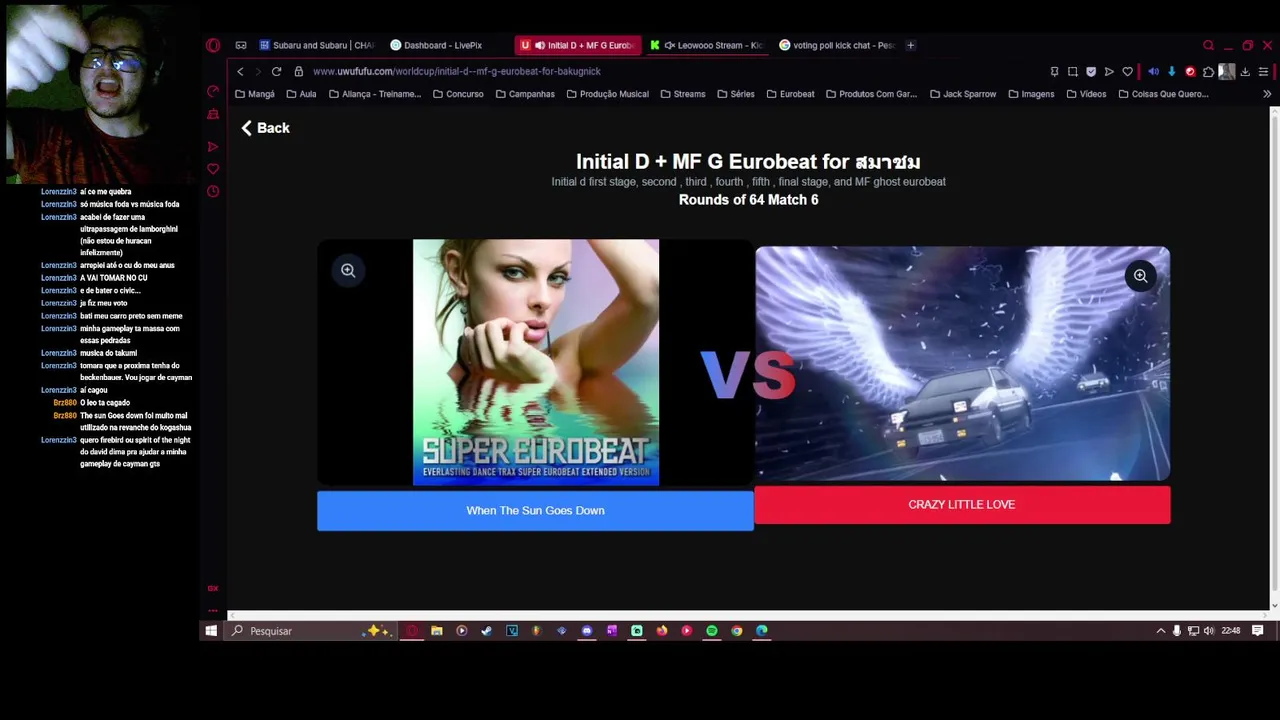Zoom the Super Eurobeat cover image
The image size is (1280, 720).
[348, 270]
